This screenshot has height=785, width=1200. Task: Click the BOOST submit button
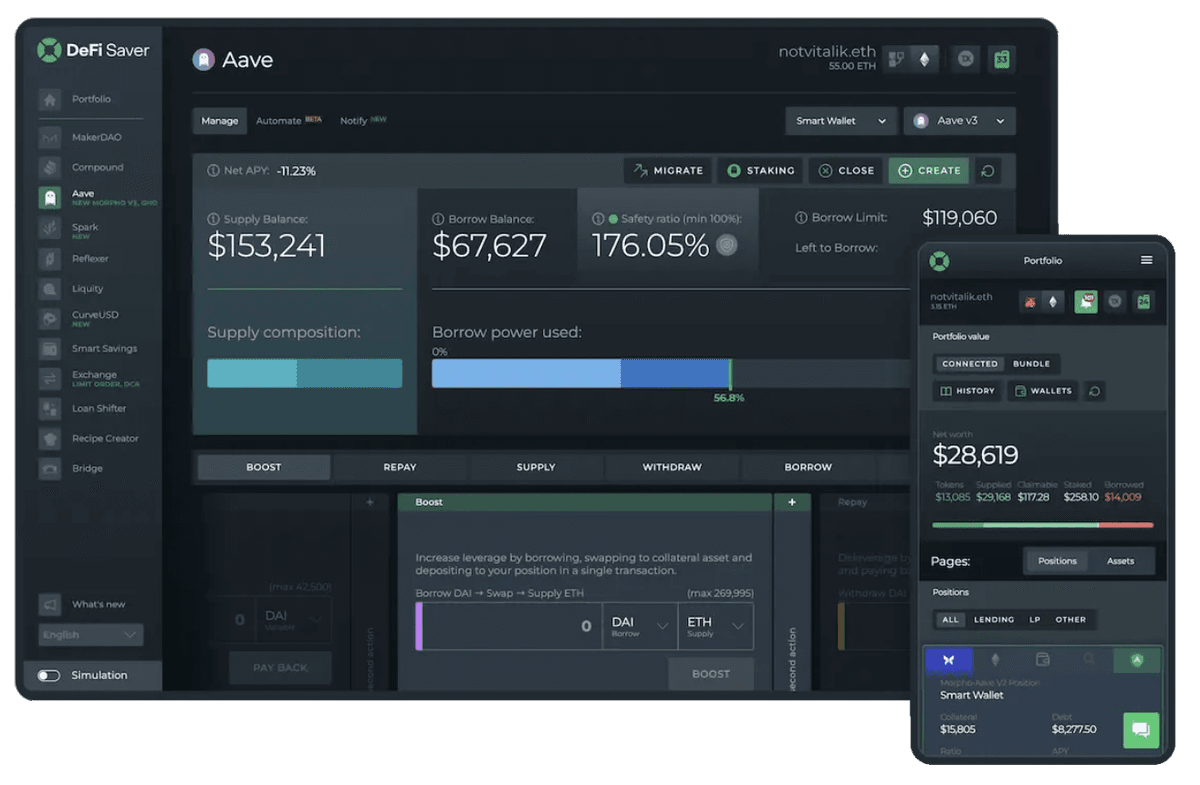[711, 674]
